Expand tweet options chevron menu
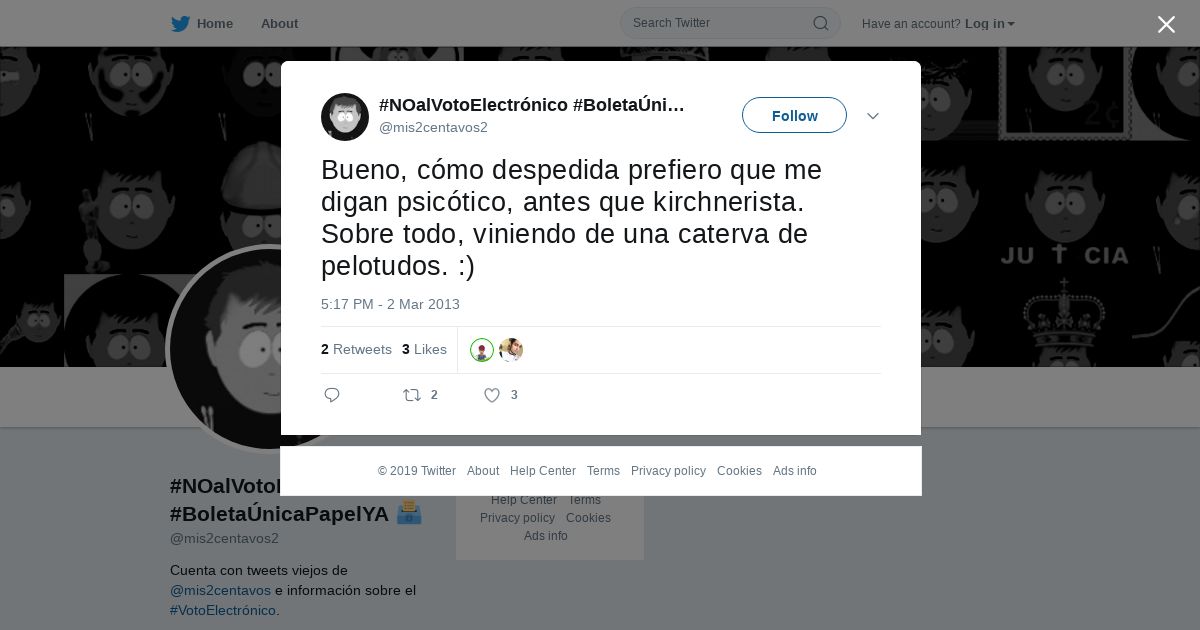This screenshot has width=1200, height=630. pyautogui.click(x=872, y=116)
